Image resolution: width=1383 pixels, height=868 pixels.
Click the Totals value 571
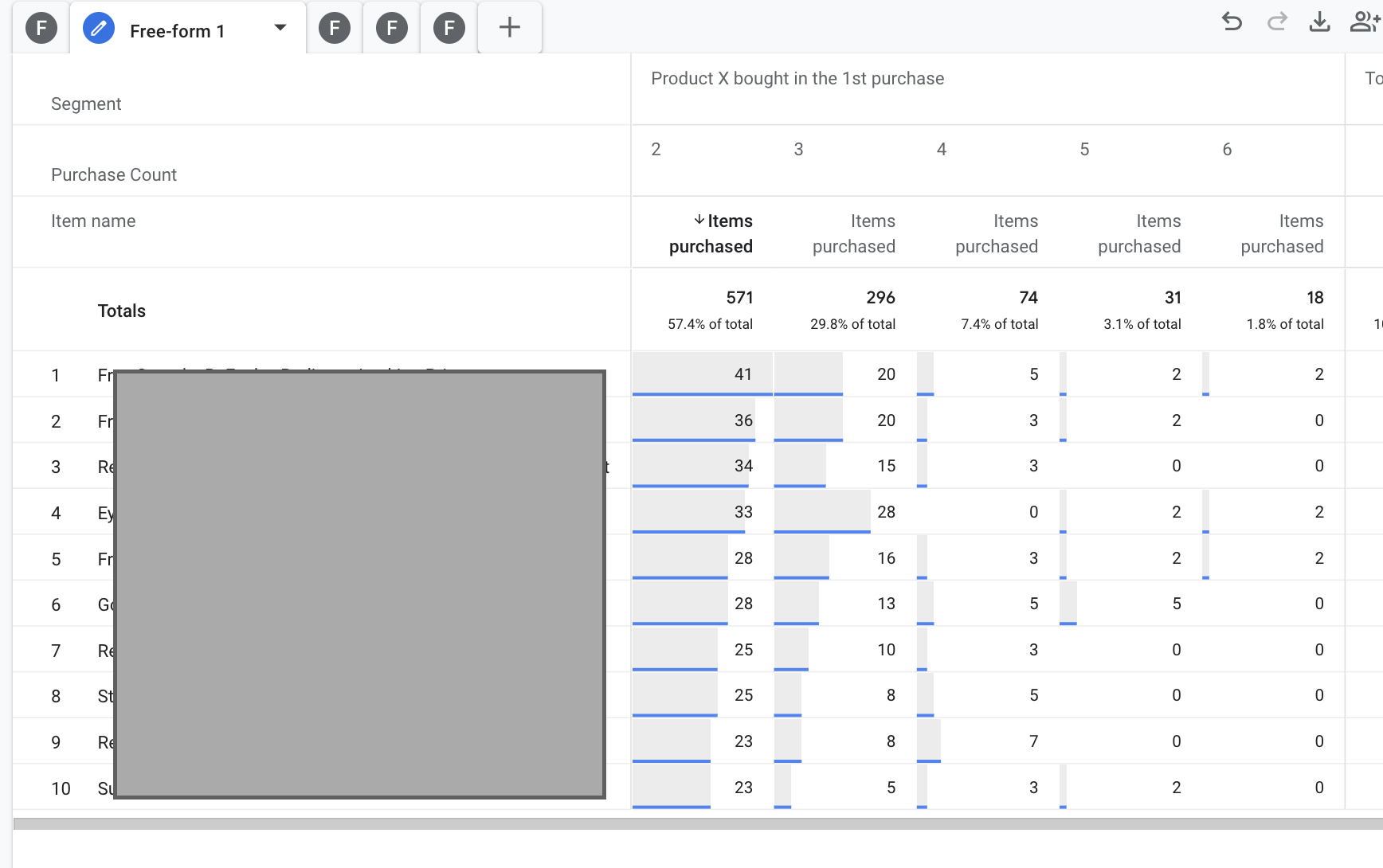[739, 298]
